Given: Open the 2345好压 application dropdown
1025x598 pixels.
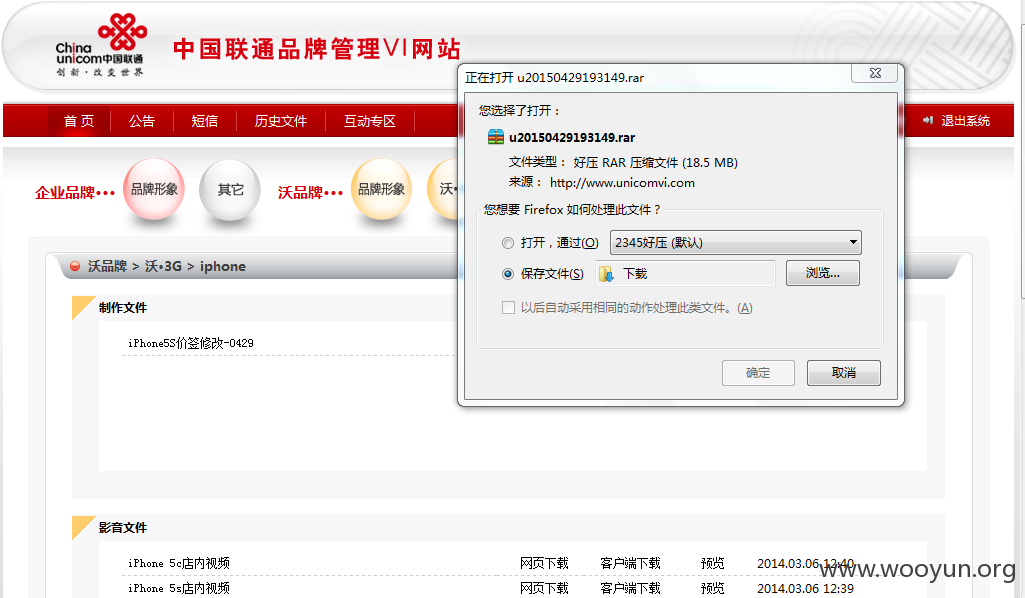Looking at the screenshot, I should click(735, 242).
